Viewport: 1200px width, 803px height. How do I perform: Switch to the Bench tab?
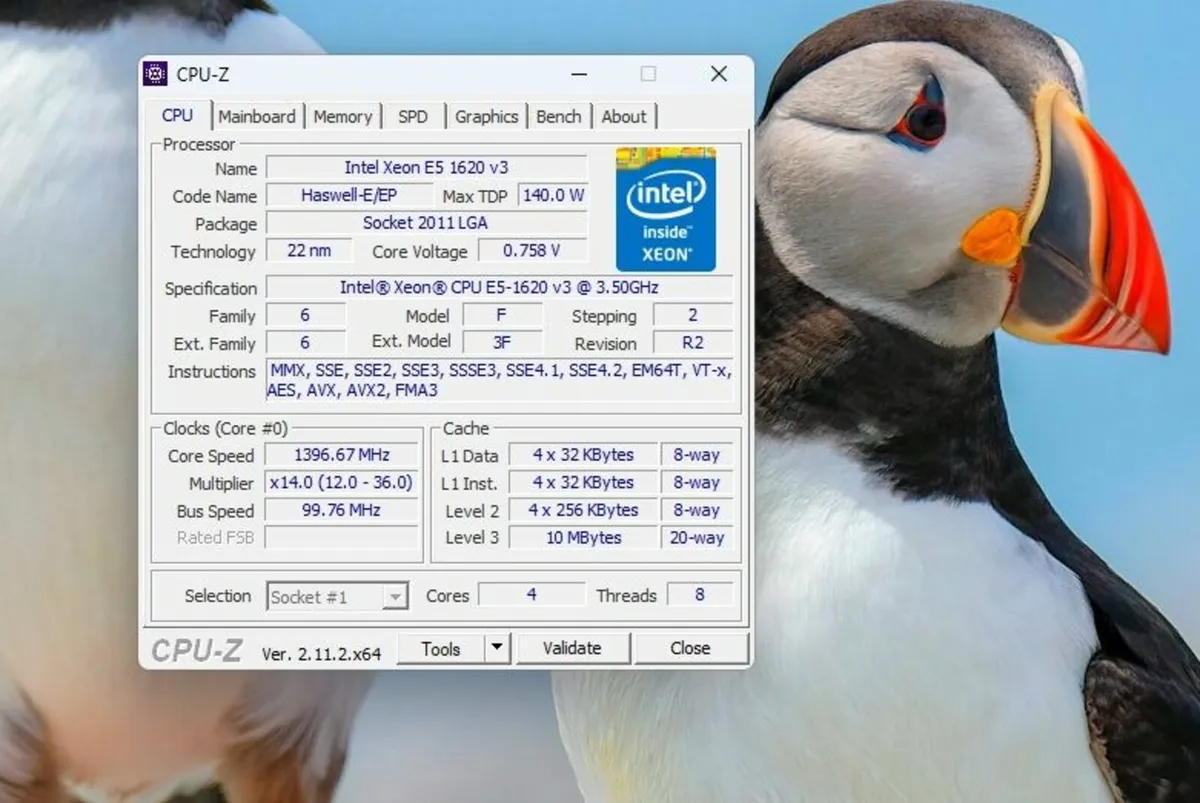coord(558,116)
